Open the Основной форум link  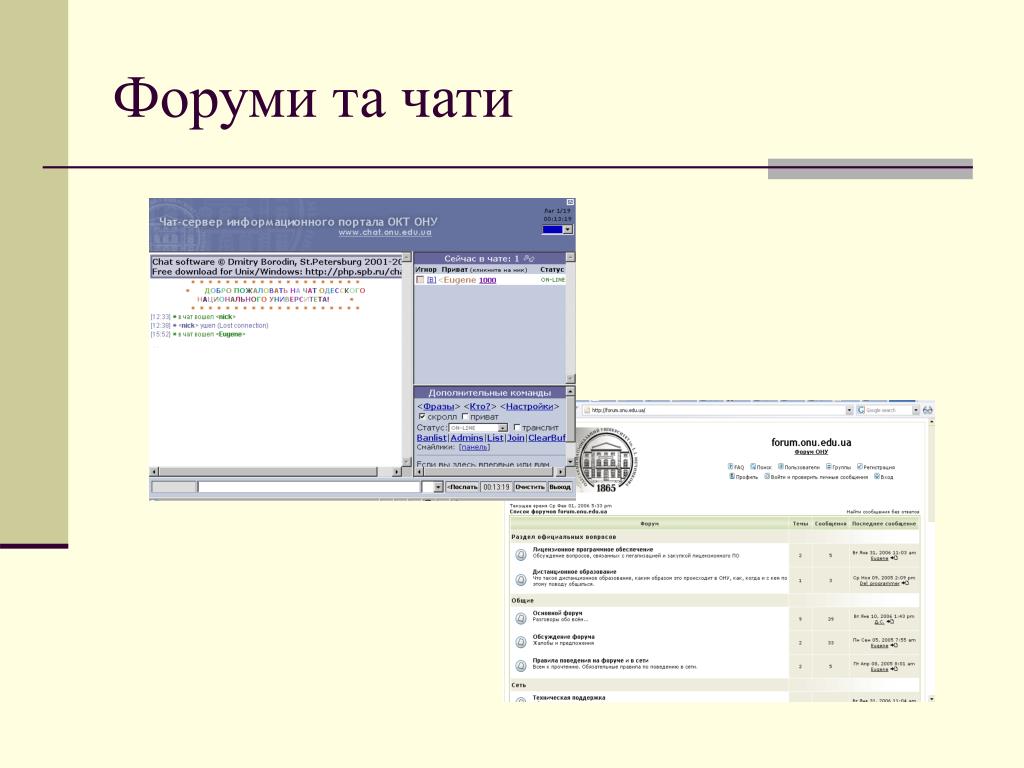(558, 613)
